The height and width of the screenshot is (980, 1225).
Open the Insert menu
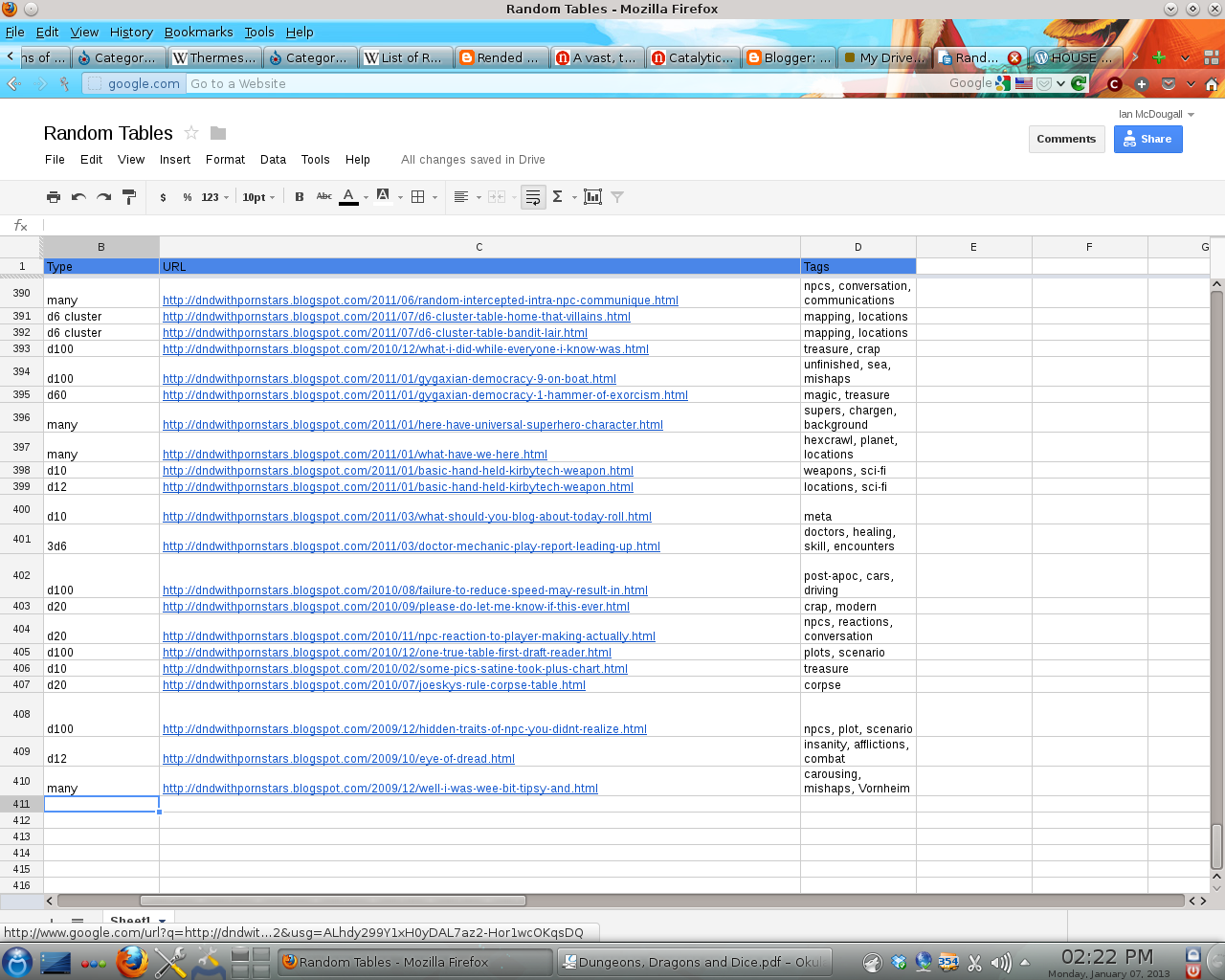174,160
